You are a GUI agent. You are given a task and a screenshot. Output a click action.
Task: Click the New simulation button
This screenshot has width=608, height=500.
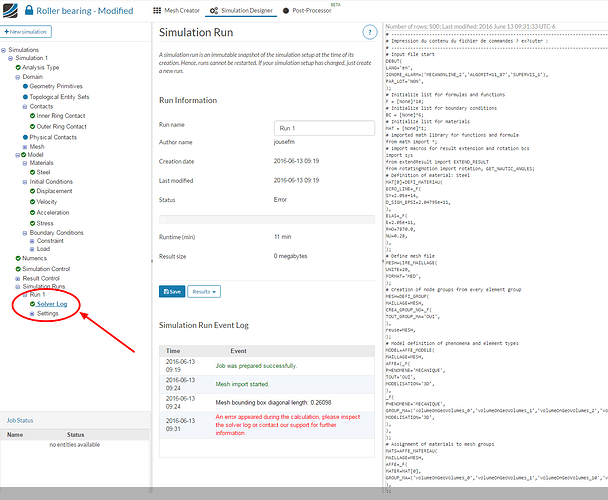pyautogui.click(x=26, y=32)
